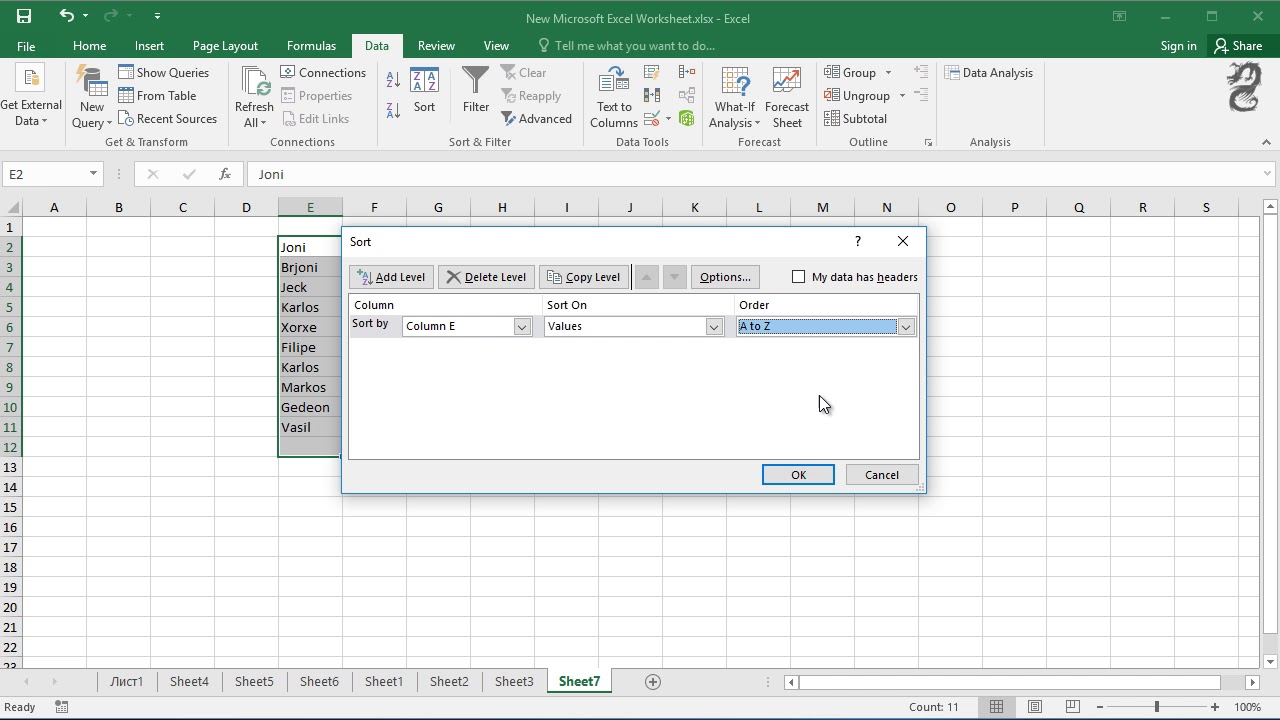The image size is (1280, 720).
Task: Click Advanced filter
Action: tap(537, 118)
